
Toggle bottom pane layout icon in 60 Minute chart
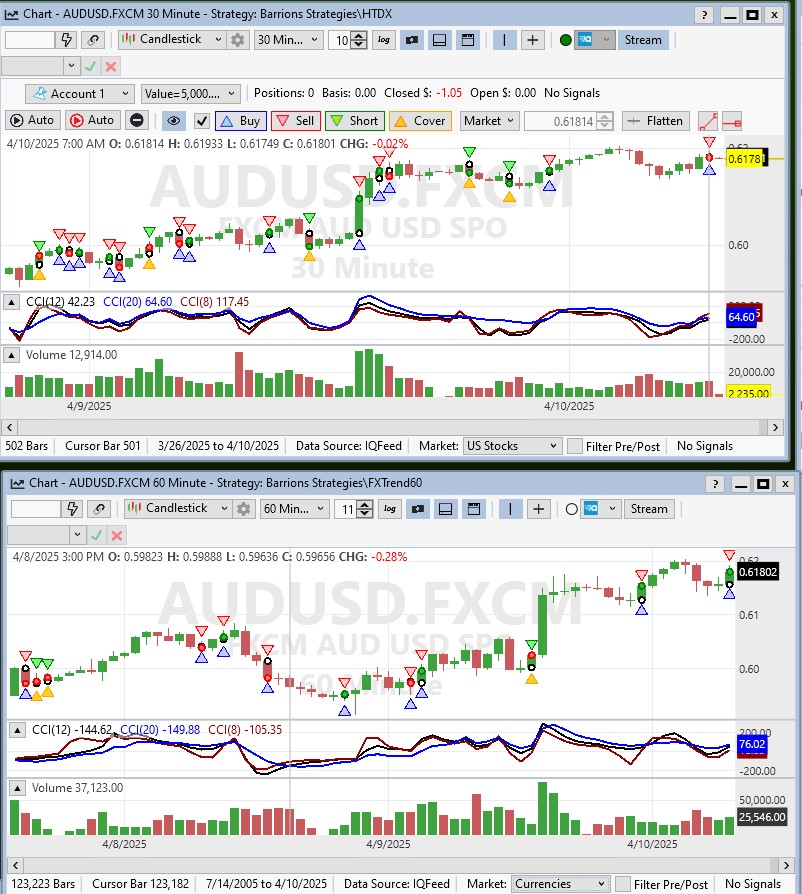coord(446,509)
